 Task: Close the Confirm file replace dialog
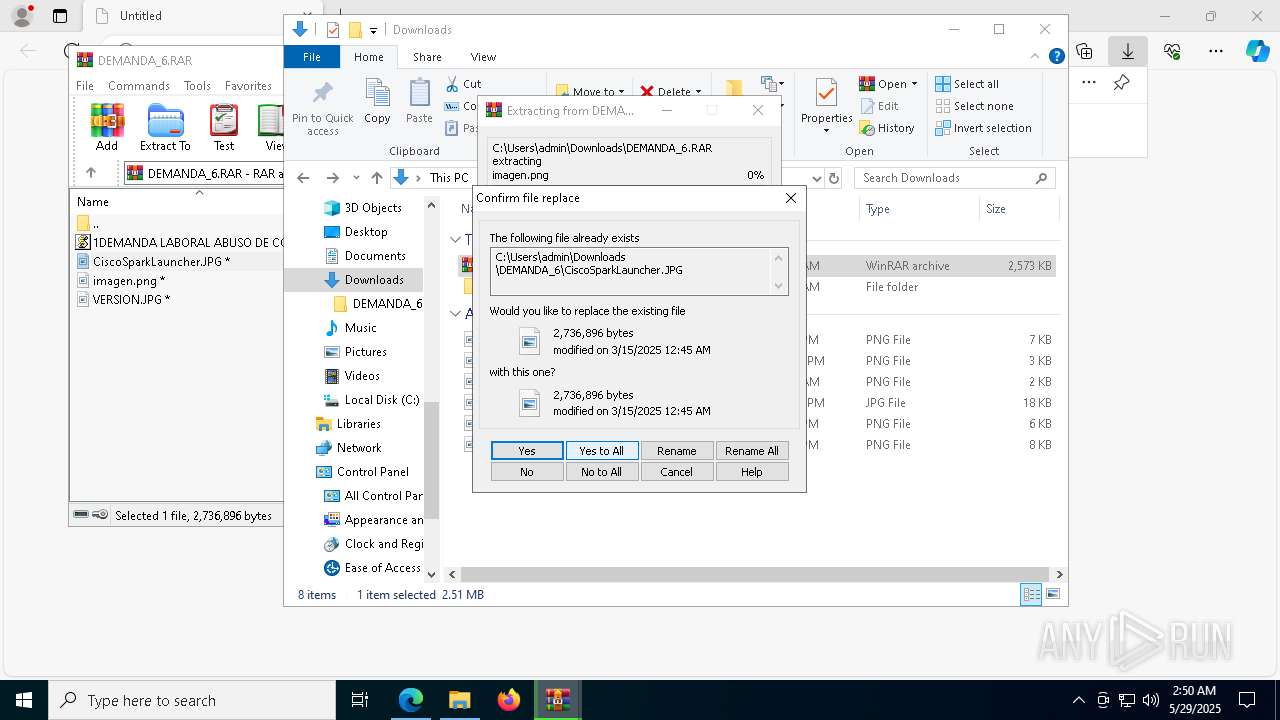[x=791, y=198]
